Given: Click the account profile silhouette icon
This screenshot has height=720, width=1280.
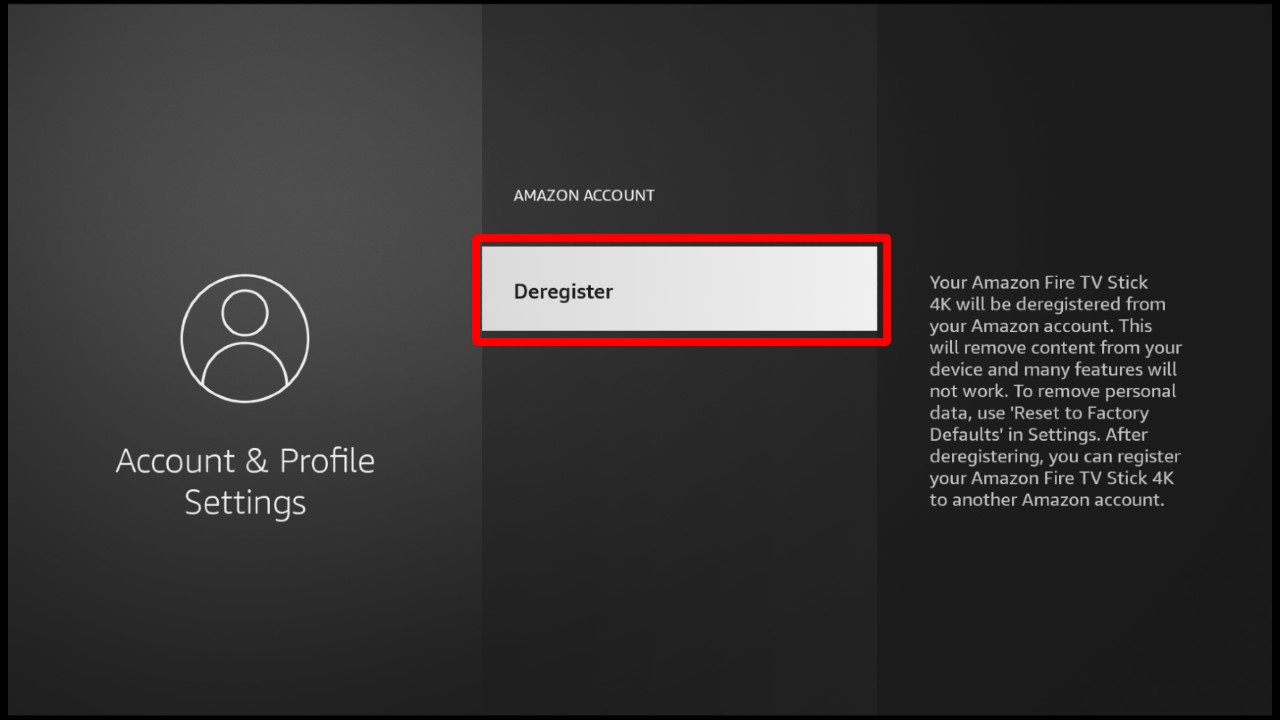Looking at the screenshot, I should (245, 338).
